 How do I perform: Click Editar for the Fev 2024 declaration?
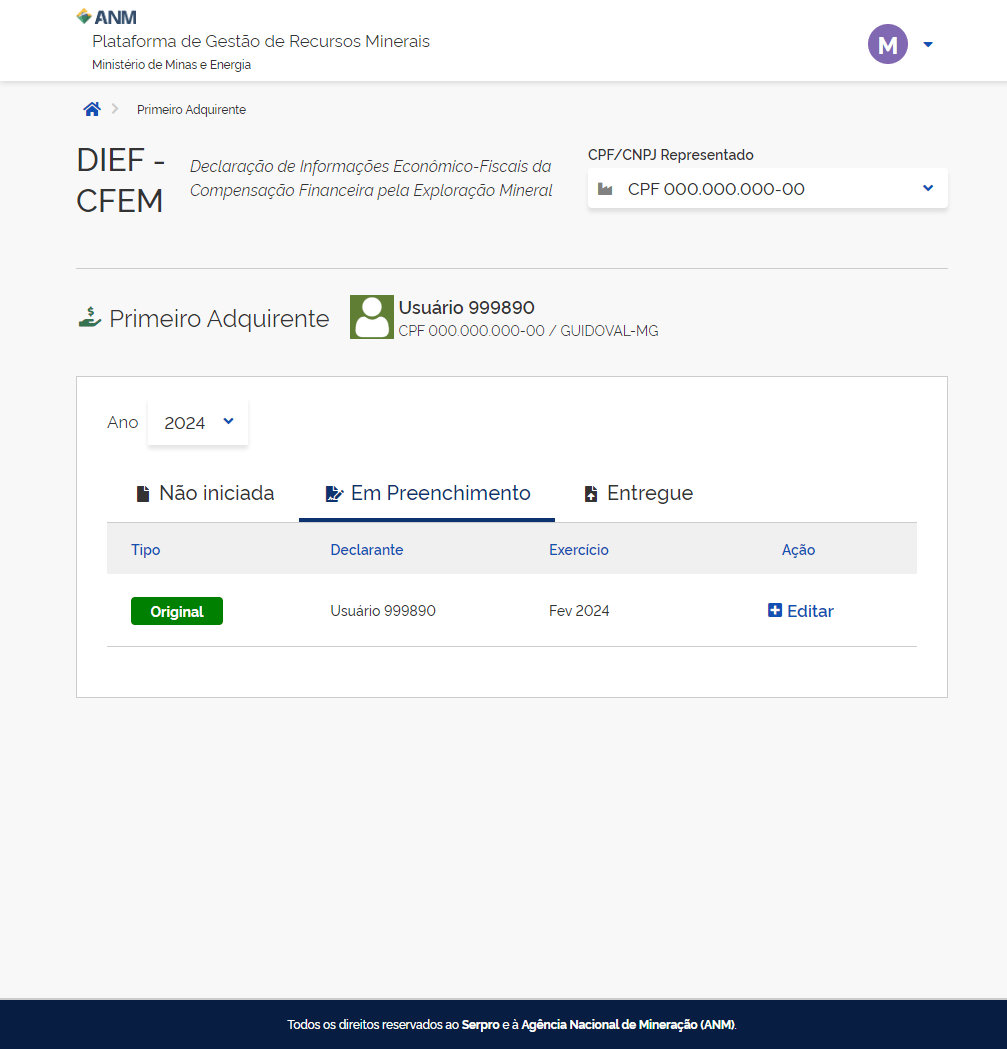click(x=809, y=611)
